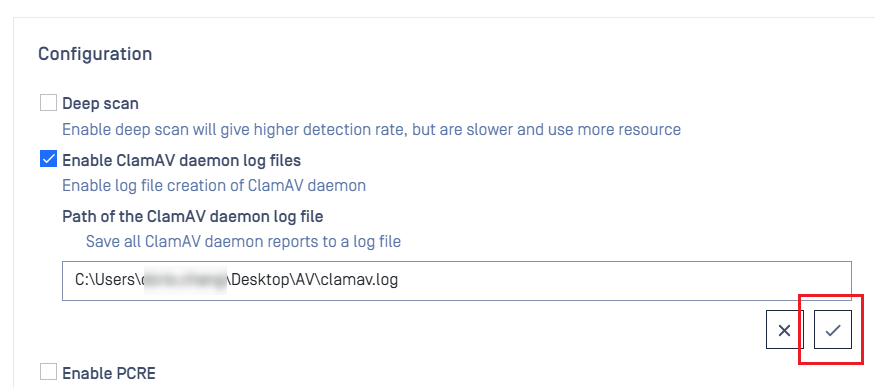Place cursor on 'C:\Users' in path field
The image size is (875, 388).
105,280
